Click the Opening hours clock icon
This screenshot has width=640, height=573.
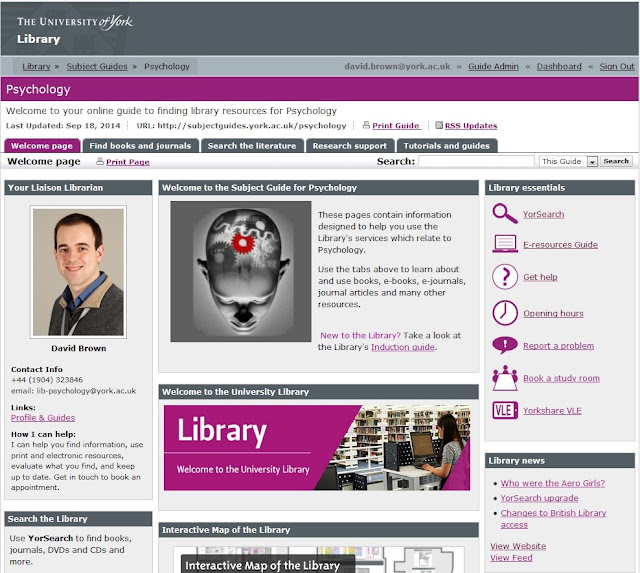pyautogui.click(x=505, y=313)
